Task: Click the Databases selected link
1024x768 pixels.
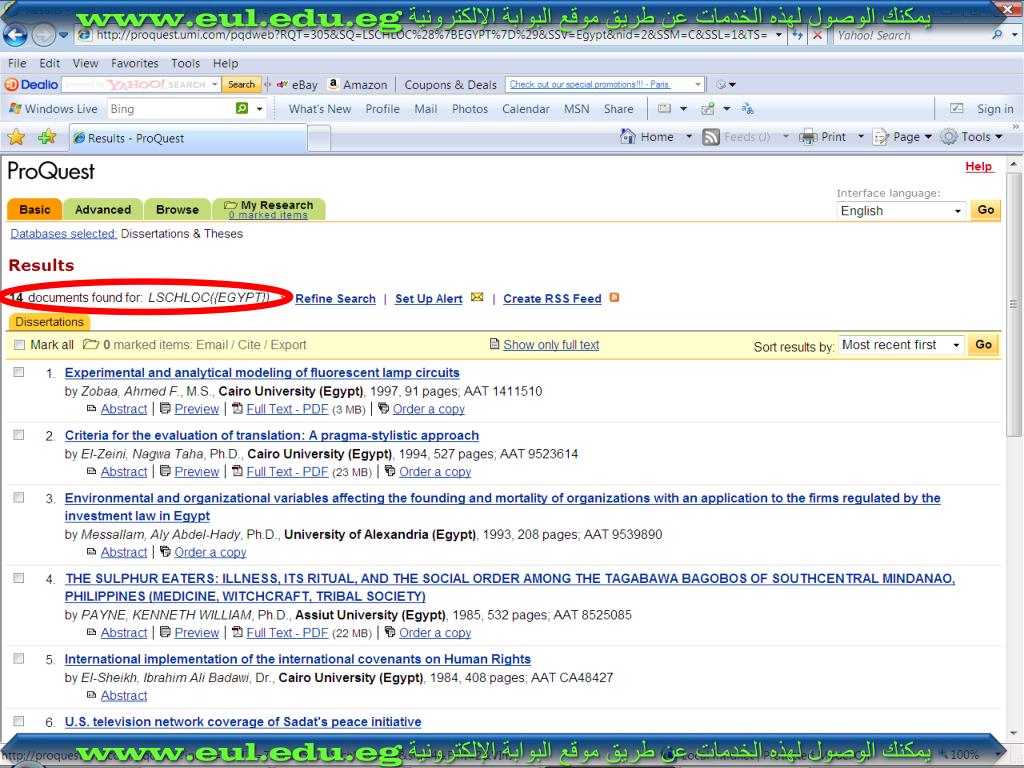Action: [x=63, y=234]
